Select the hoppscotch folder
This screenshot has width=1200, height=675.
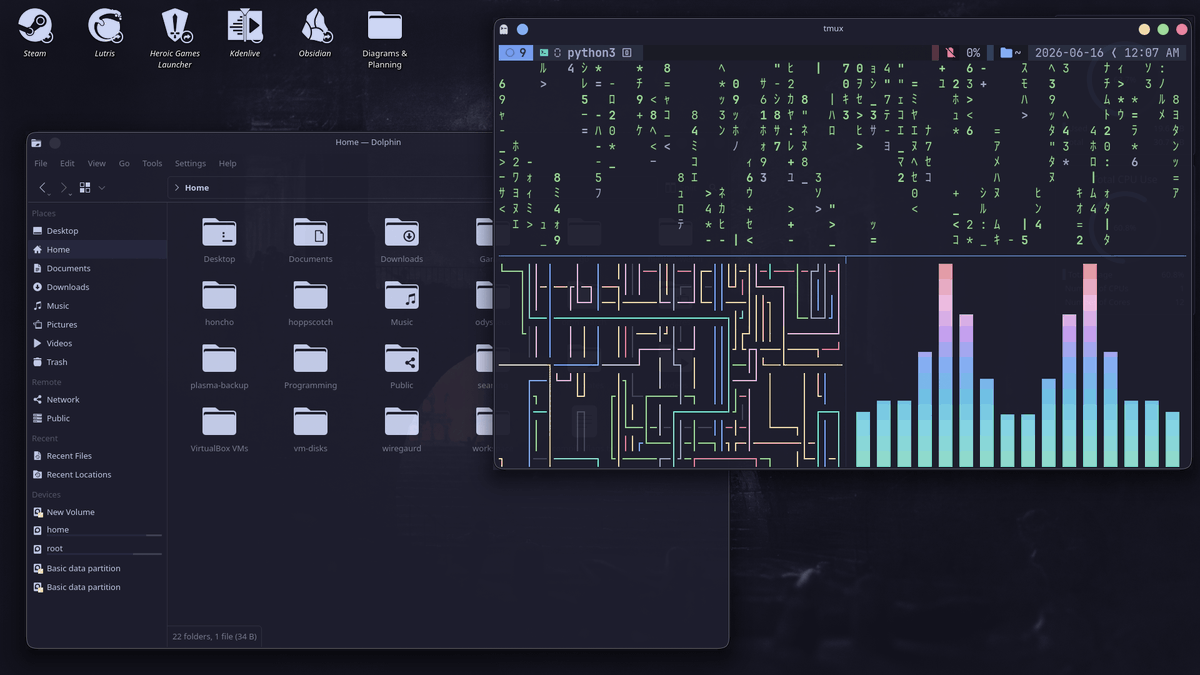[x=310, y=304]
